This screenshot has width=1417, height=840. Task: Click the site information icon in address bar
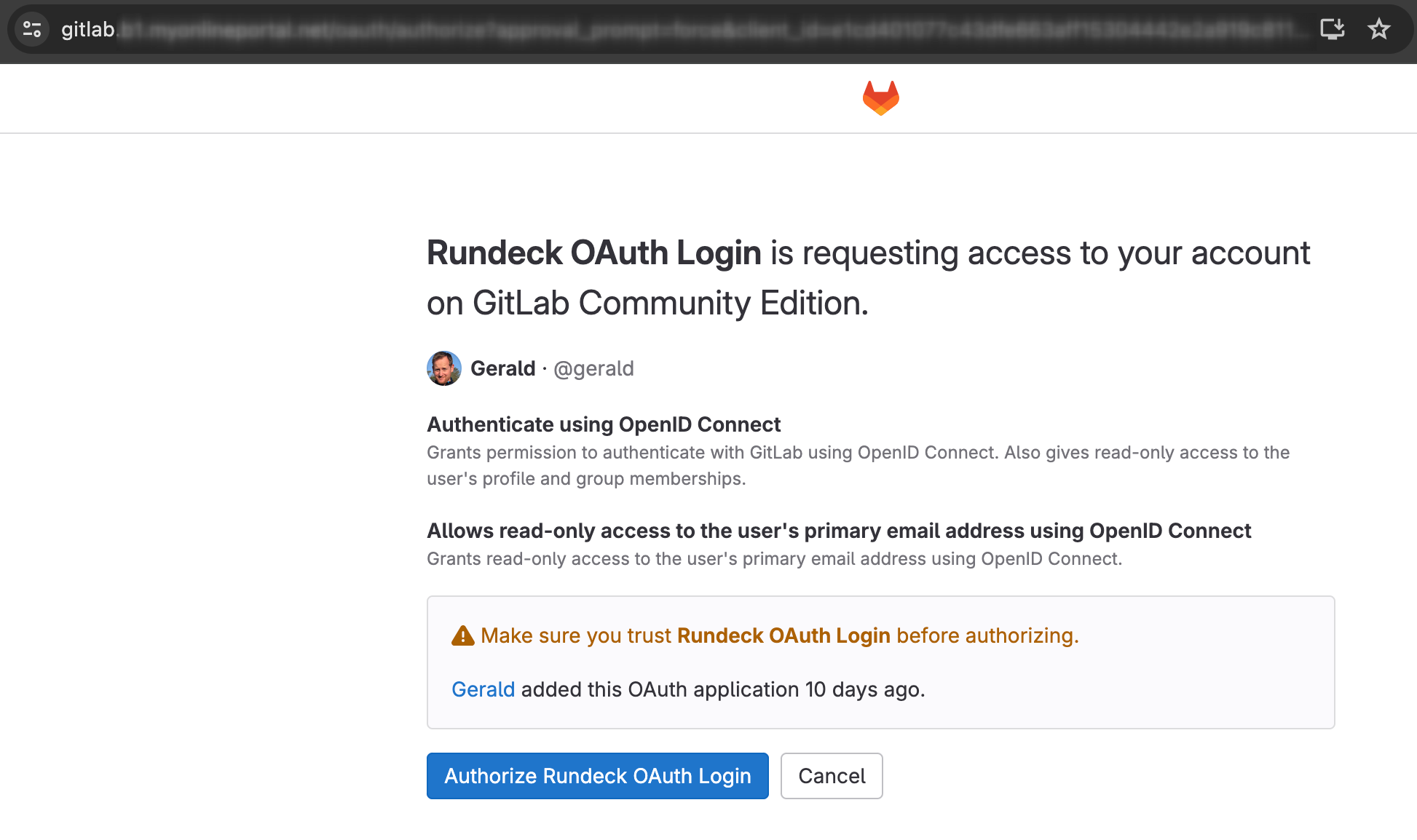[x=32, y=29]
